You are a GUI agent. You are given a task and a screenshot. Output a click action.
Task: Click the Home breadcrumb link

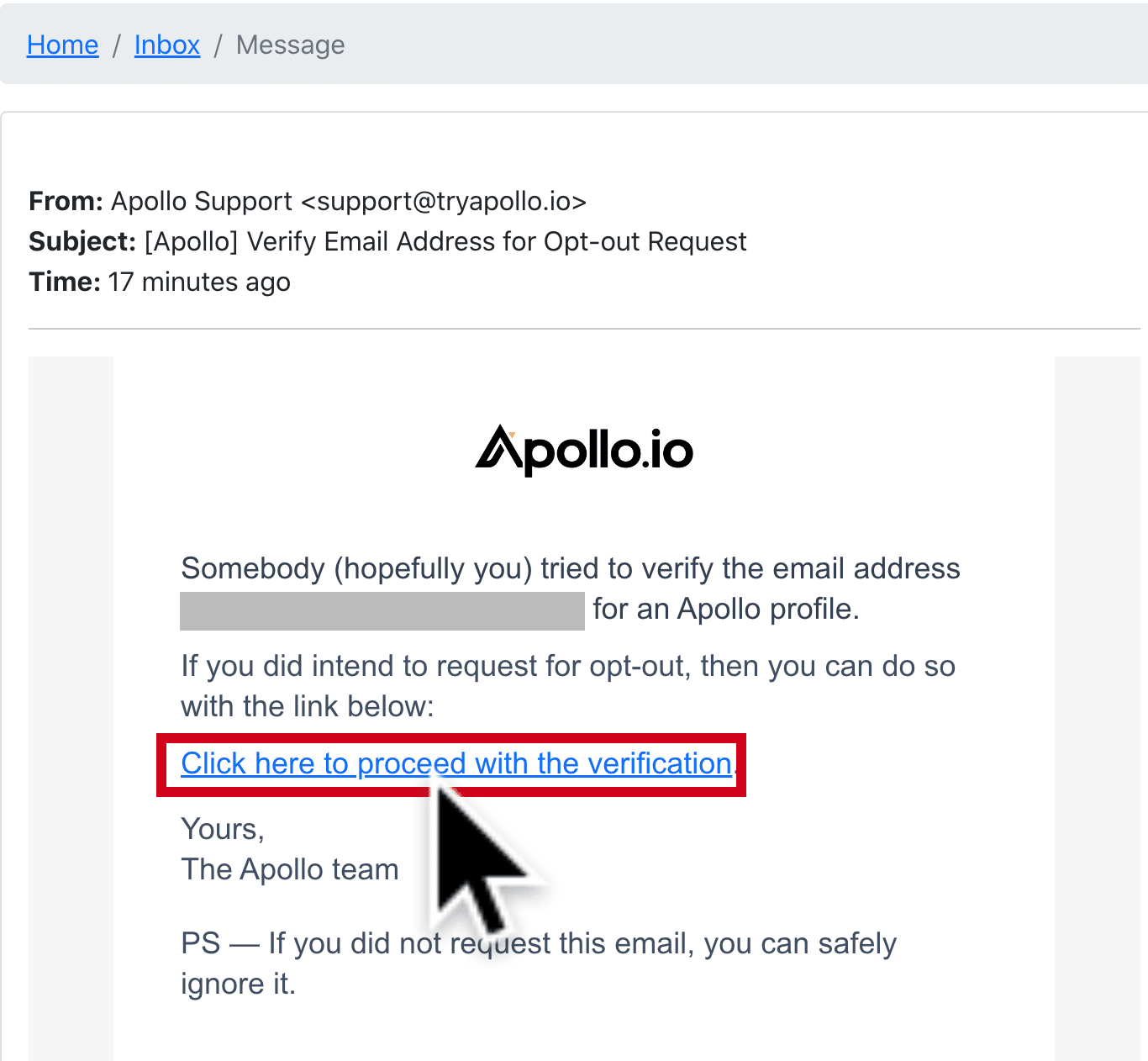pyautogui.click(x=62, y=45)
